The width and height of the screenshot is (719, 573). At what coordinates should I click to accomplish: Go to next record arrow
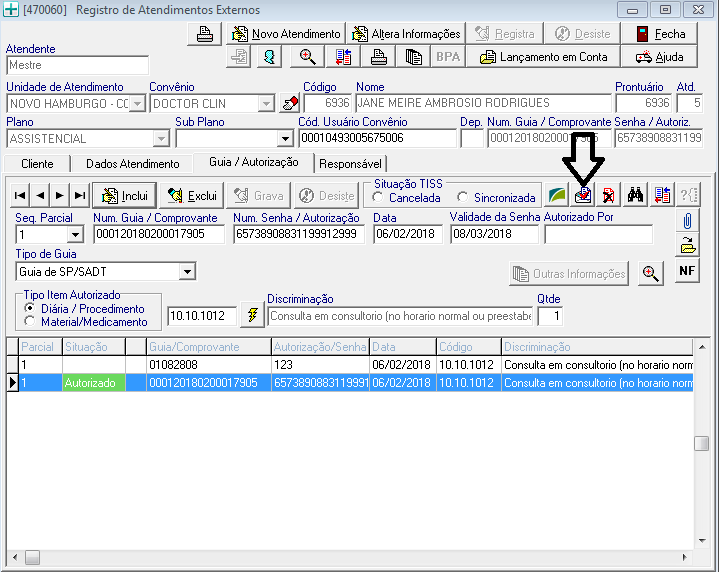60,196
